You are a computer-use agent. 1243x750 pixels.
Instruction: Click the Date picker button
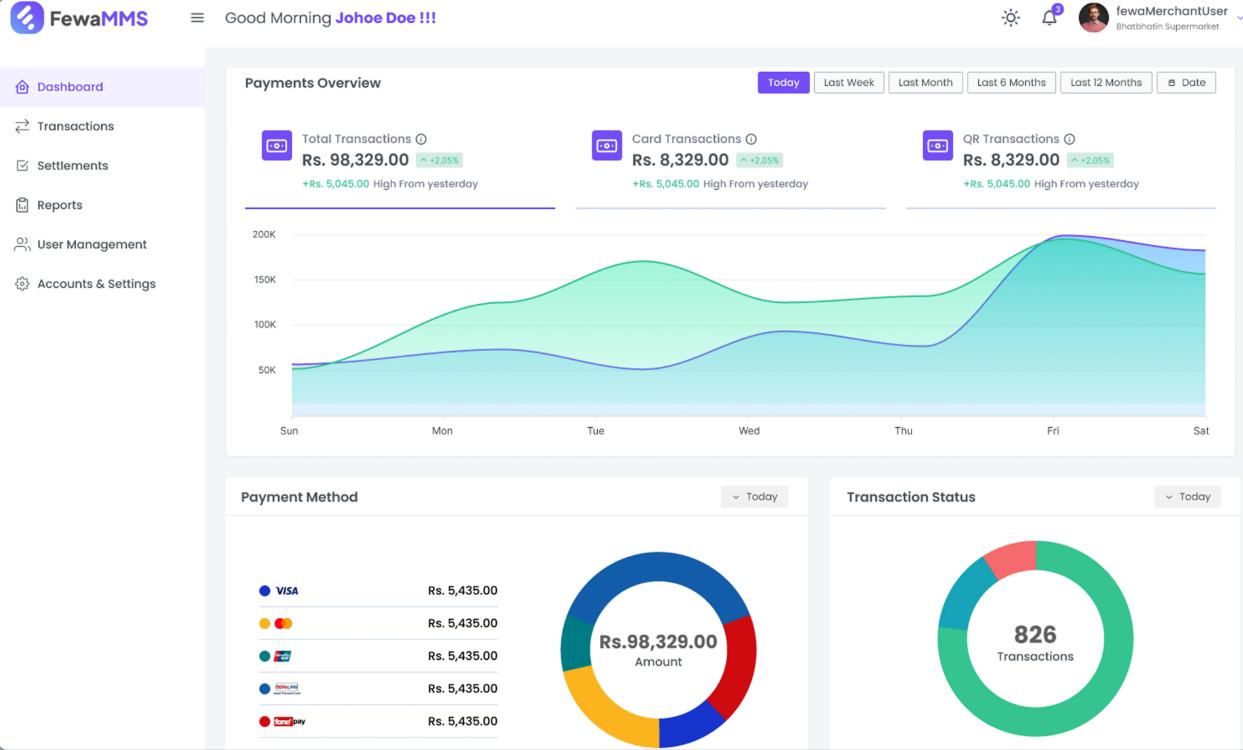[x=1186, y=82]
